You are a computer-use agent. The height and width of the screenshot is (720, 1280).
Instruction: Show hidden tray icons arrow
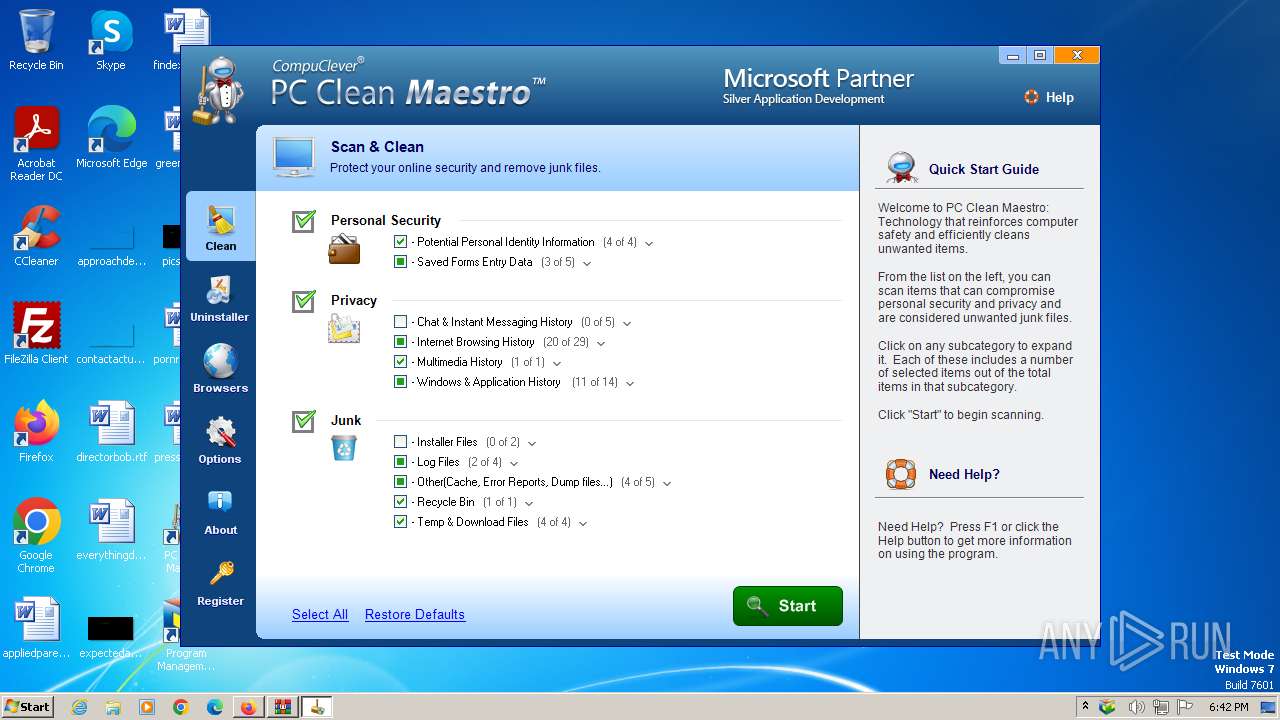click(1086, 707)
